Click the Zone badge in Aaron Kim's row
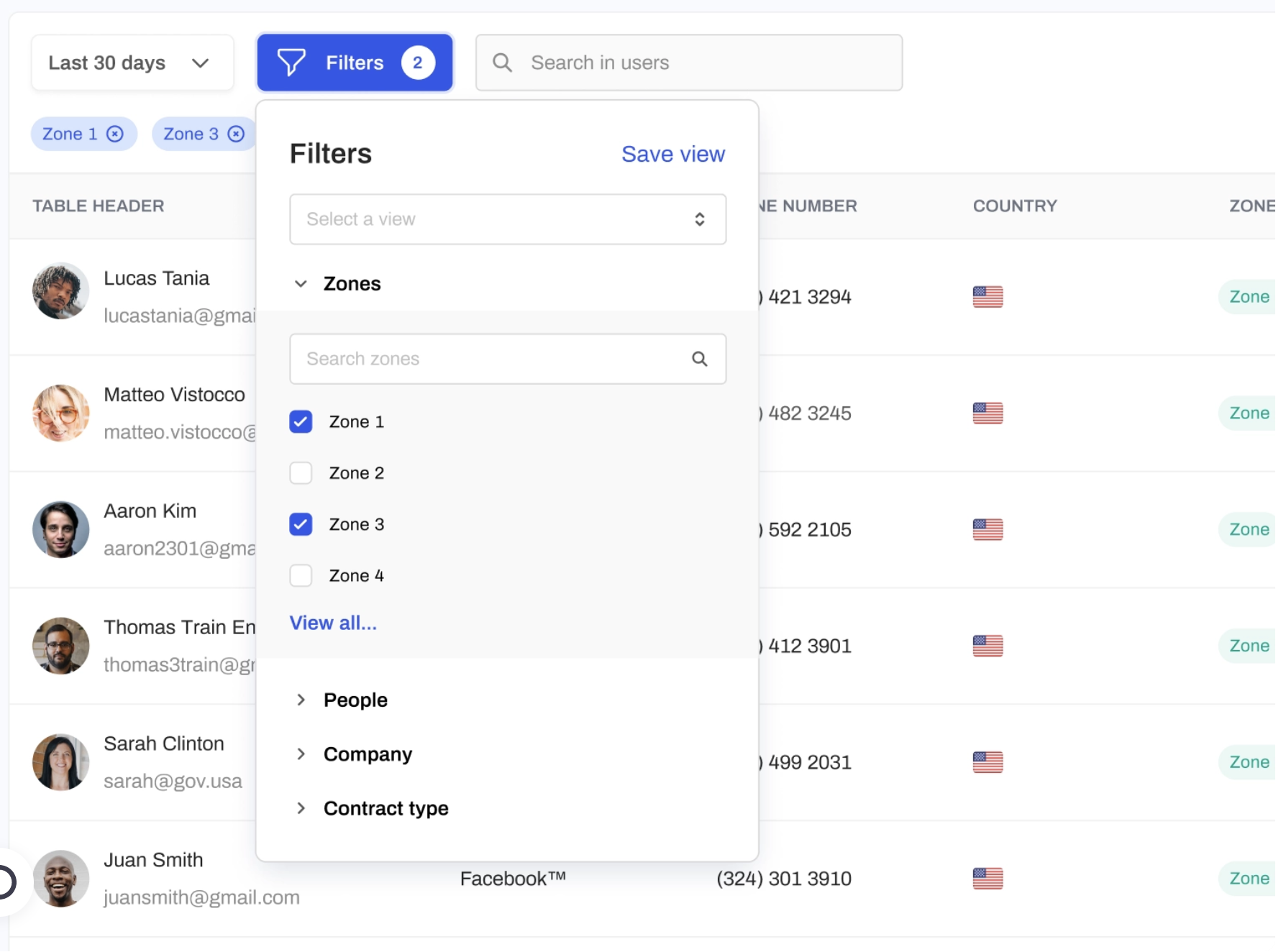This screenshot has height=952, width=1286. 1248,530
